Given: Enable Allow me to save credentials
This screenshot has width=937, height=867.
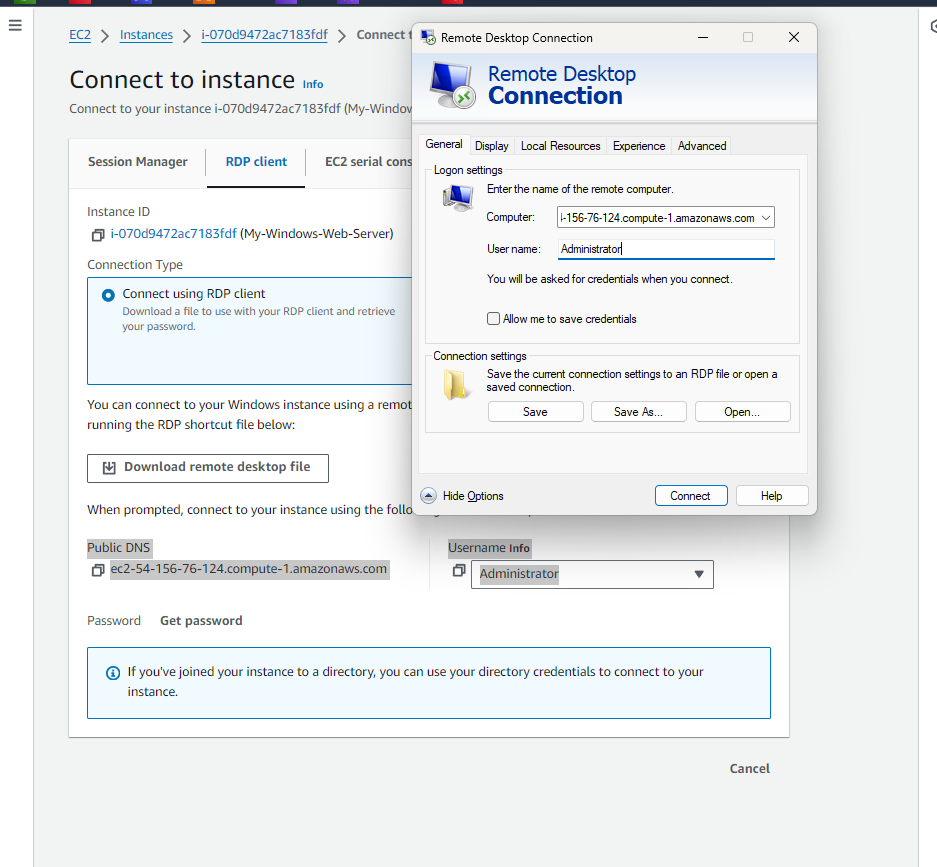Looking at the screenshot, I should click(493, 318).
